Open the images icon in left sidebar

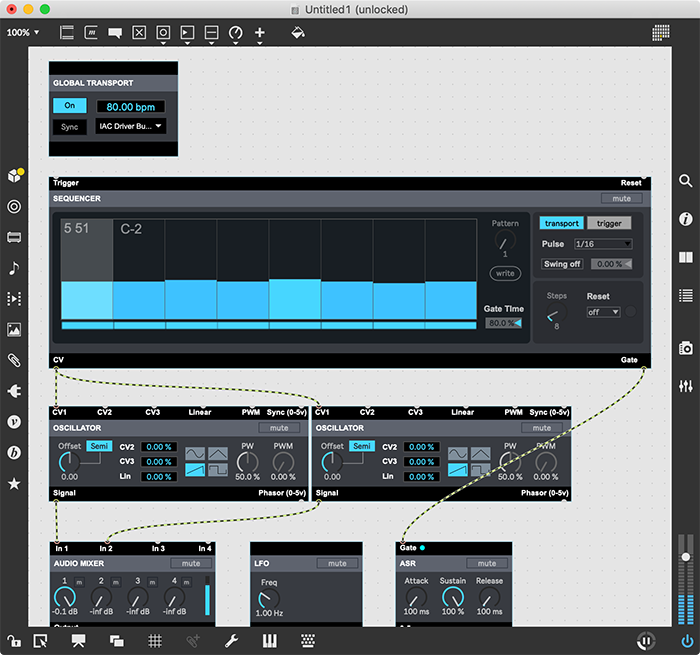pos(14,330)
